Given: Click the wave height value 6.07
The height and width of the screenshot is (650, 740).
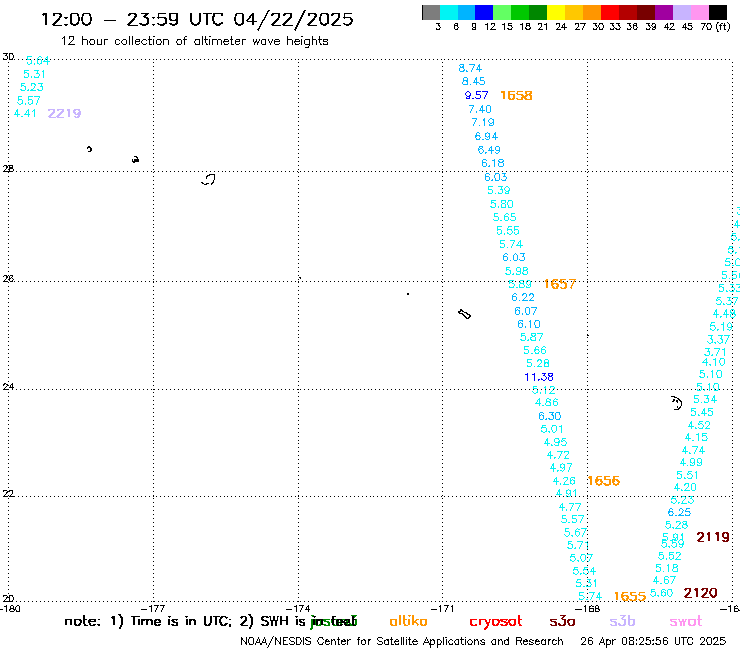Looking at the screenshot, I should tap(526, 311).
